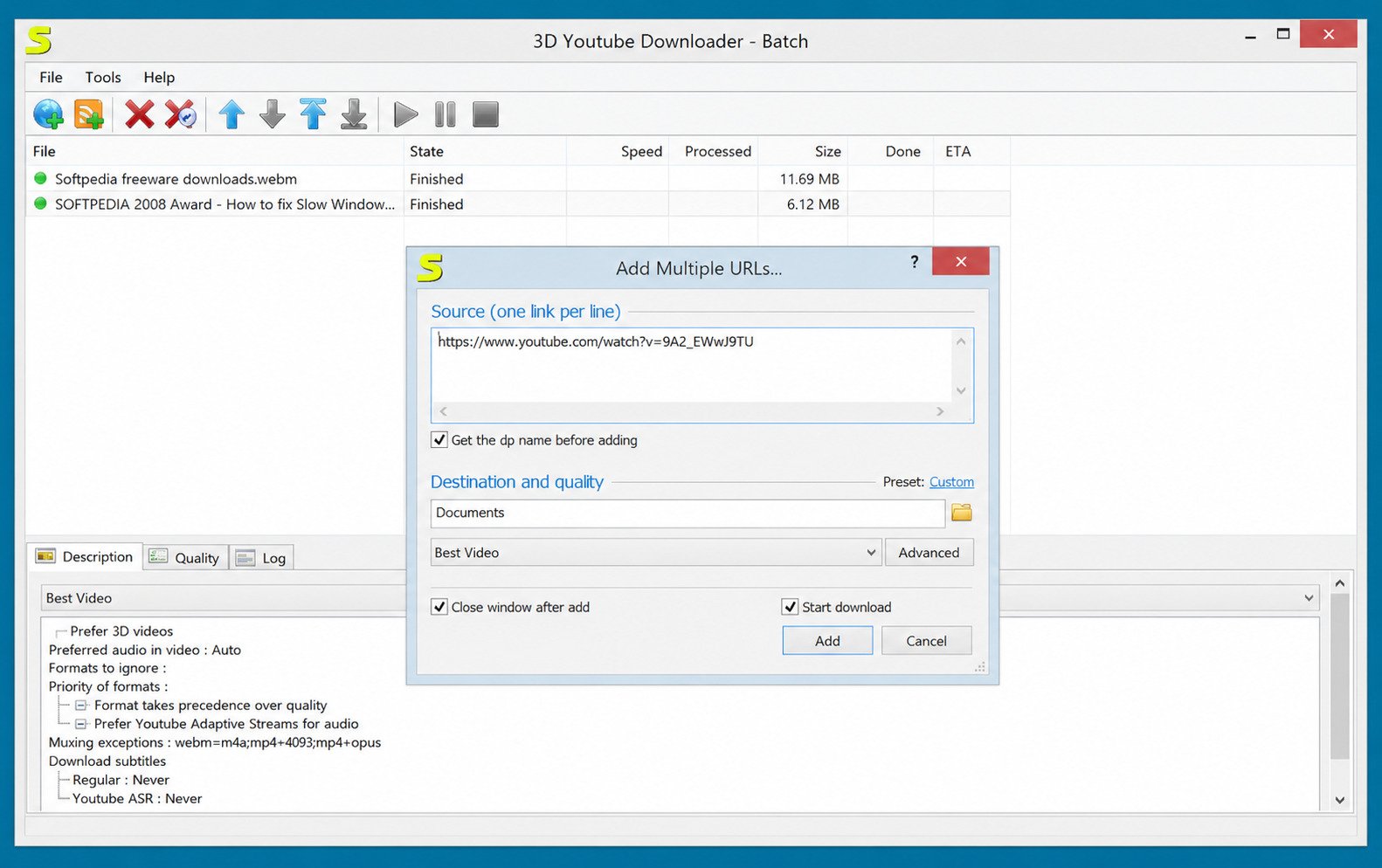
Task: Switch to the Quality tab
Action: coord(185,557)
